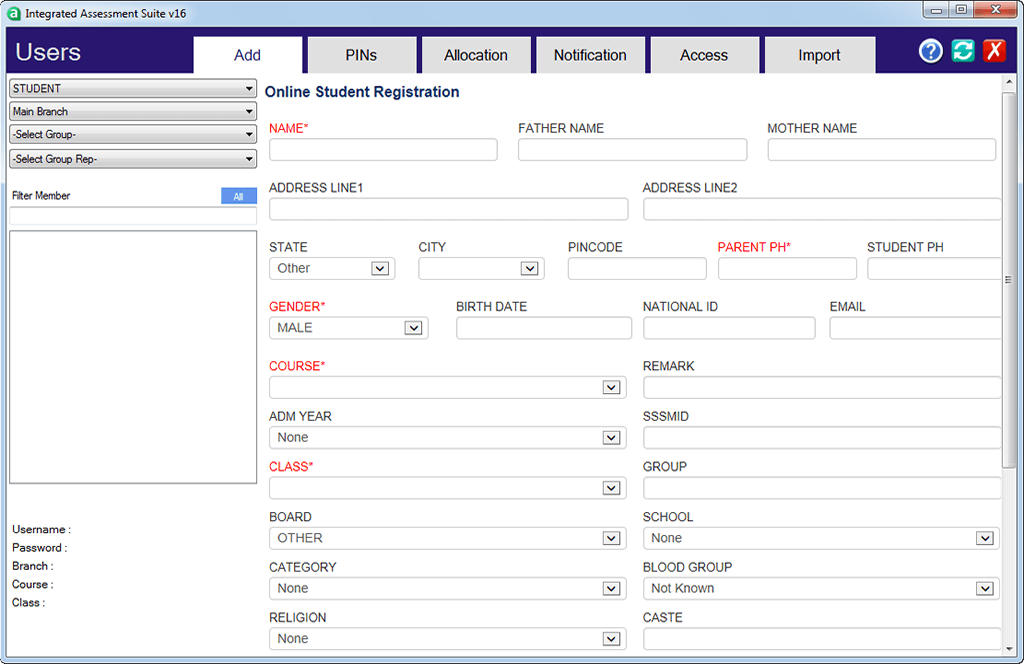Click the vertical scrollbar of the form
1024x664 pixels.
1009,280
